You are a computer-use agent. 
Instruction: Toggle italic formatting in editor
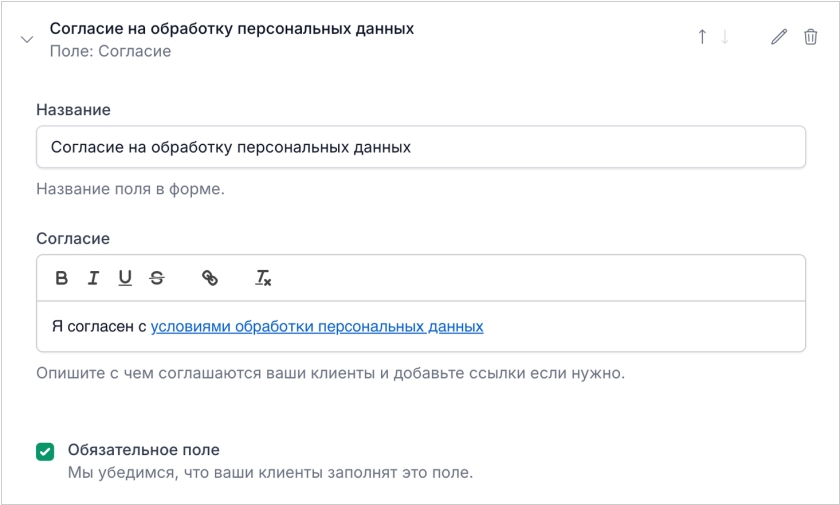tap(93, 278)
